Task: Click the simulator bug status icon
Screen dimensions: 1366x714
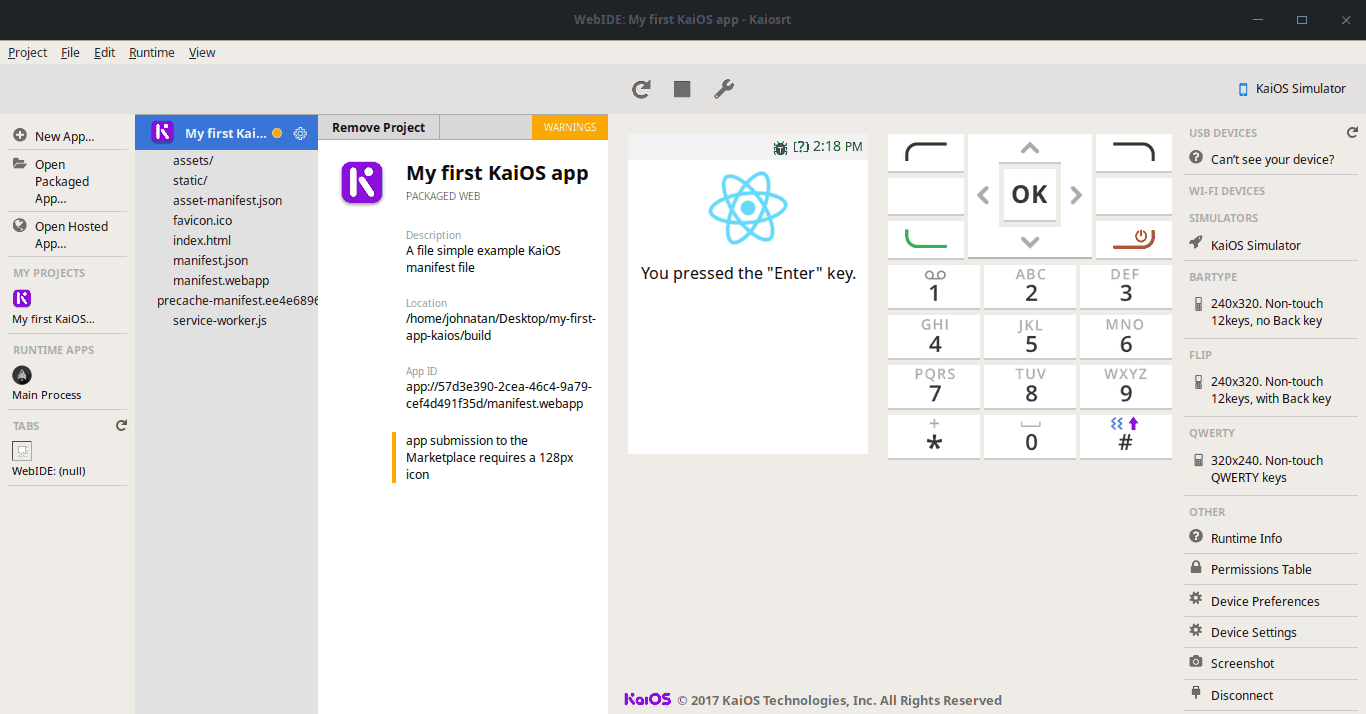Action: pos(780,147)
